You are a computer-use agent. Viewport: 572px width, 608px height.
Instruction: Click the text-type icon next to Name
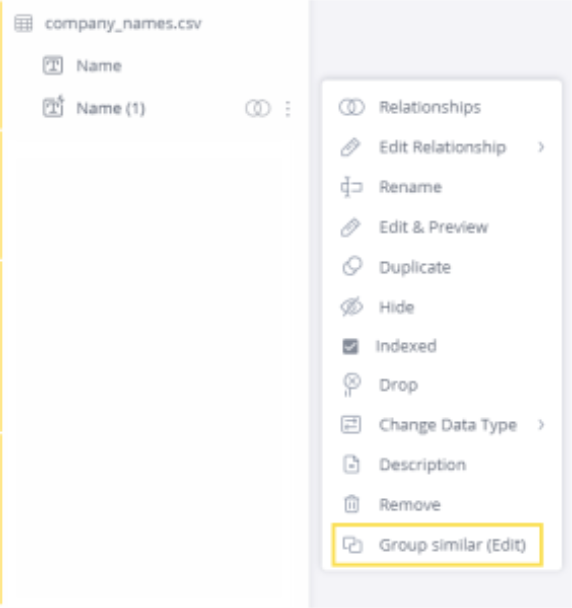[52, 65]
